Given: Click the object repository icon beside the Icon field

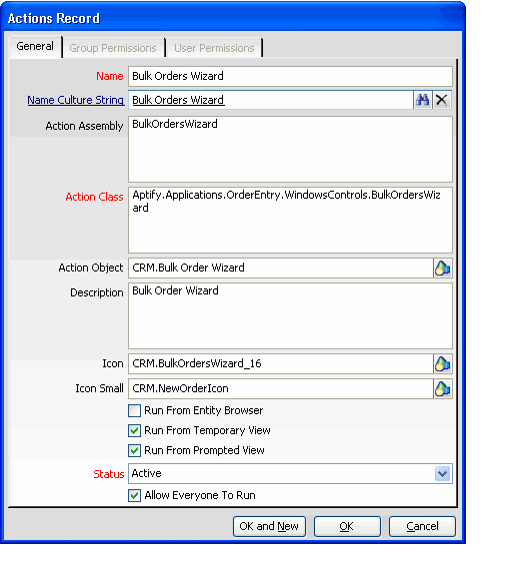Looking at the screenshot, I should [442, 364].
